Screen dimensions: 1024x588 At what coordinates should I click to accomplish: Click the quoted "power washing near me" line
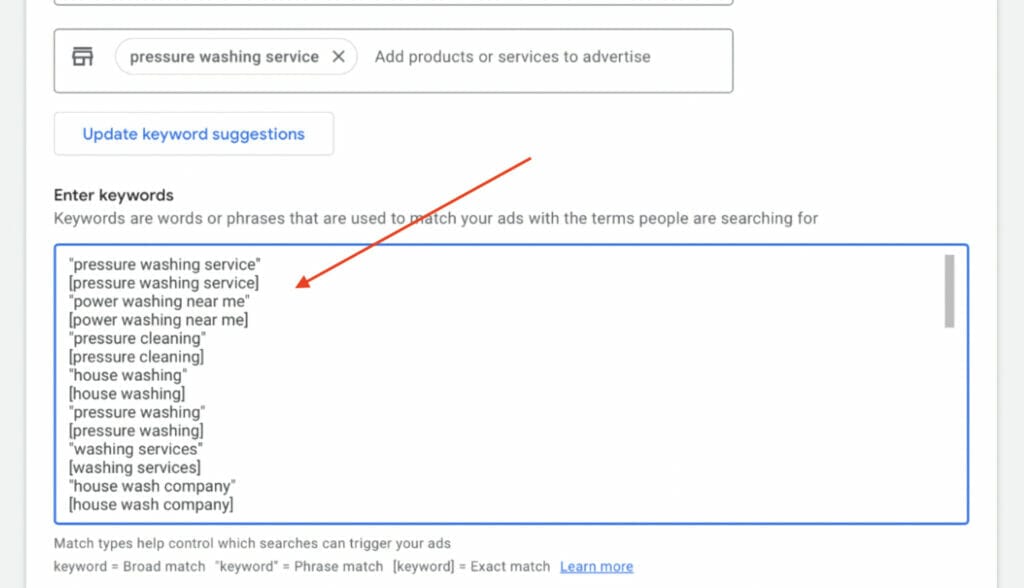pos(159,301)
